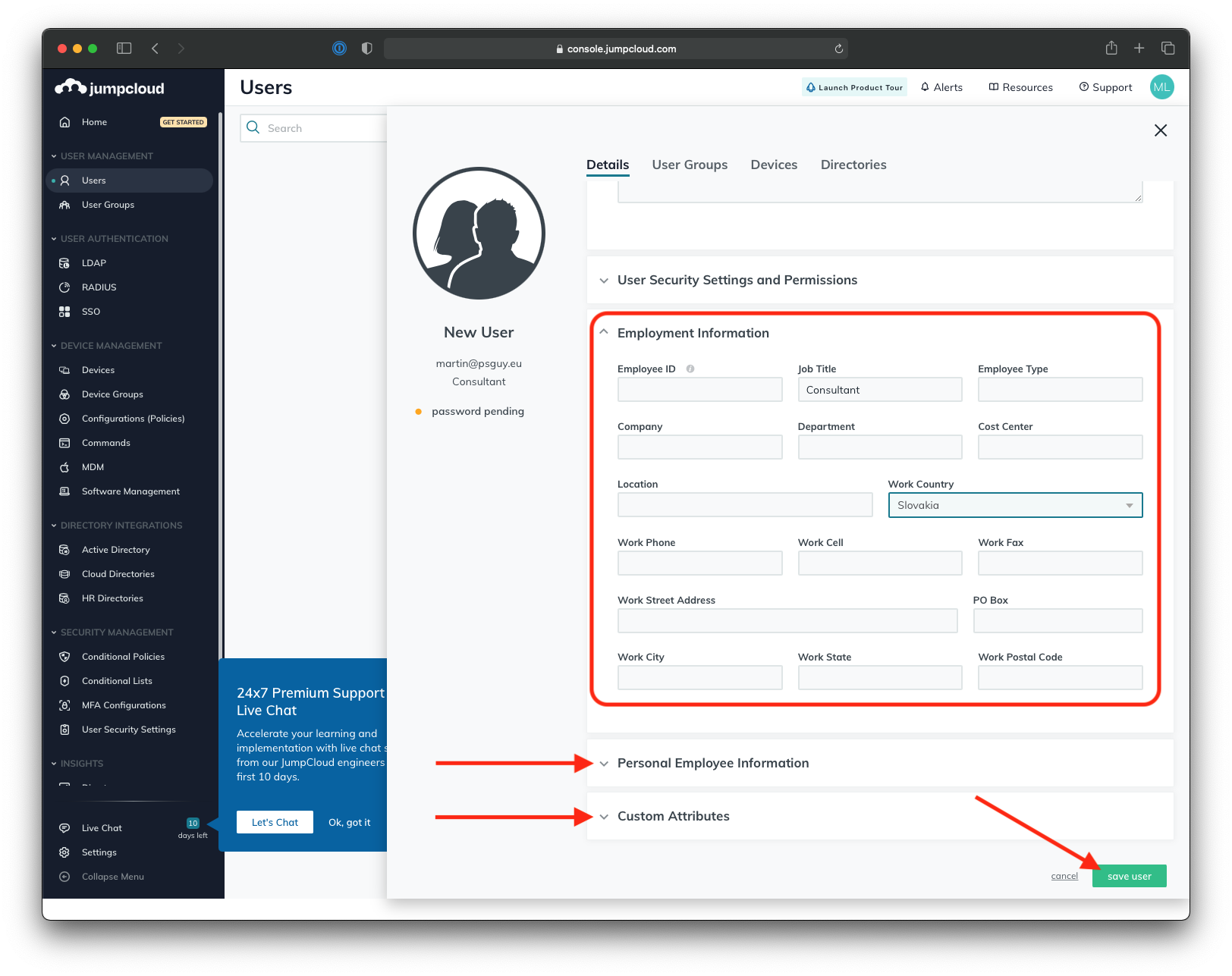
Task: Click the Employee ID field
Action: [699, 390]
